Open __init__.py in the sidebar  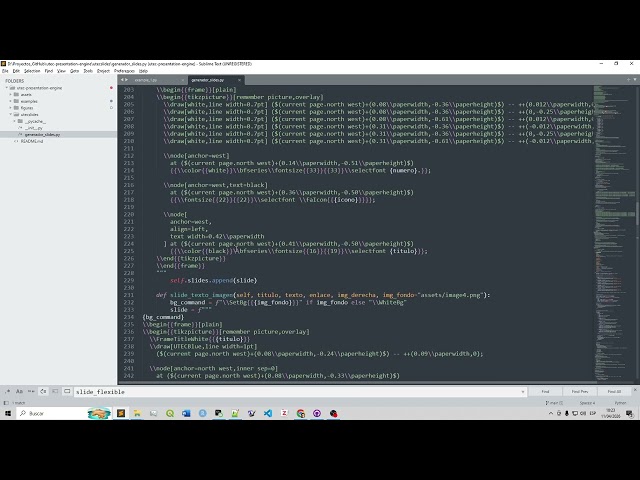coord(34,128)
